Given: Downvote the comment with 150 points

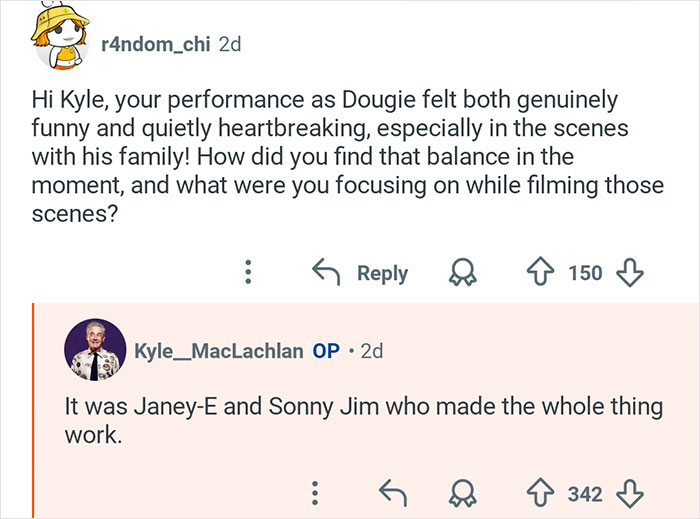Looking at the screenshot, I should pos(630,272).
